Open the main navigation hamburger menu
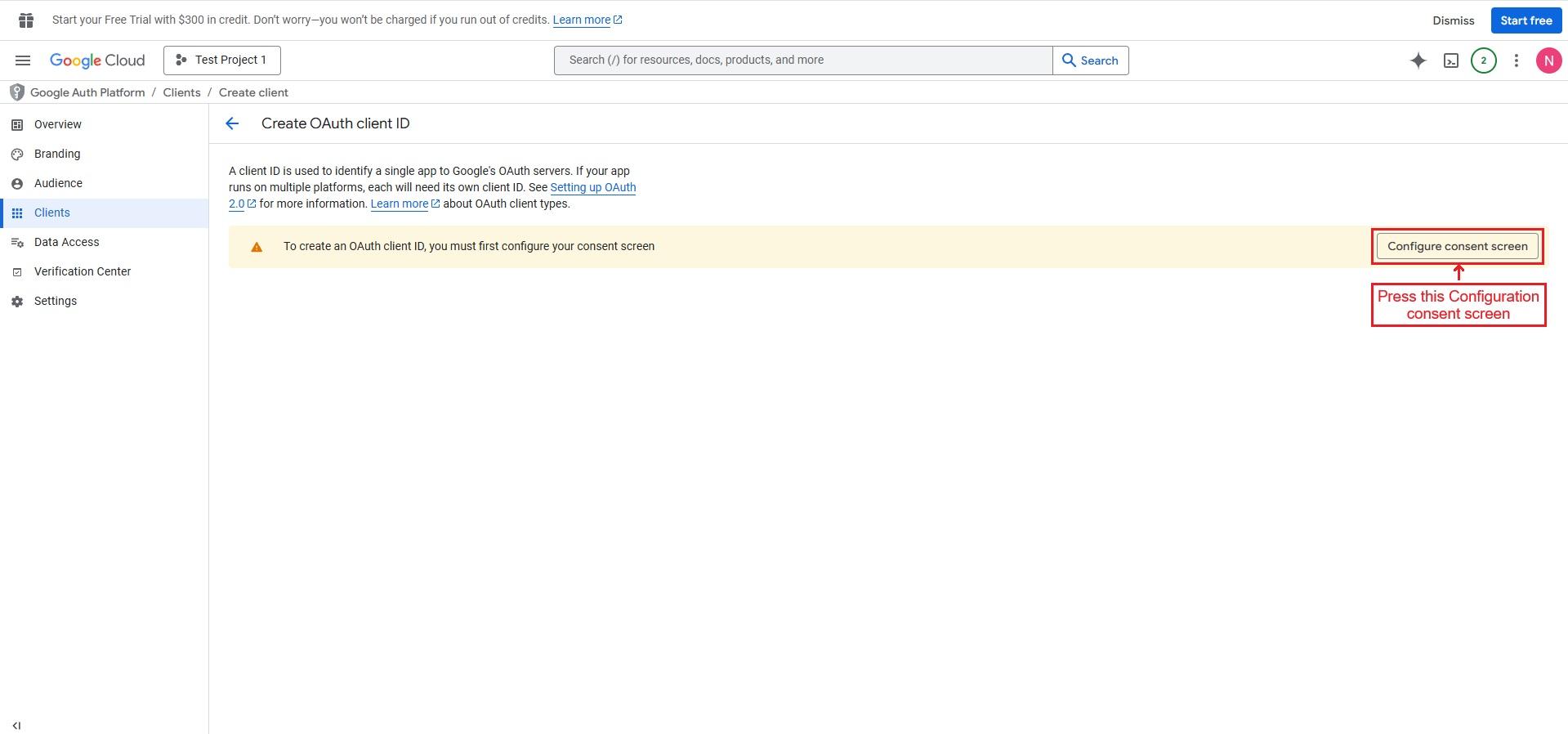Image resolution: width=1568 pixels, height=734 pixels. coord(23,60)
